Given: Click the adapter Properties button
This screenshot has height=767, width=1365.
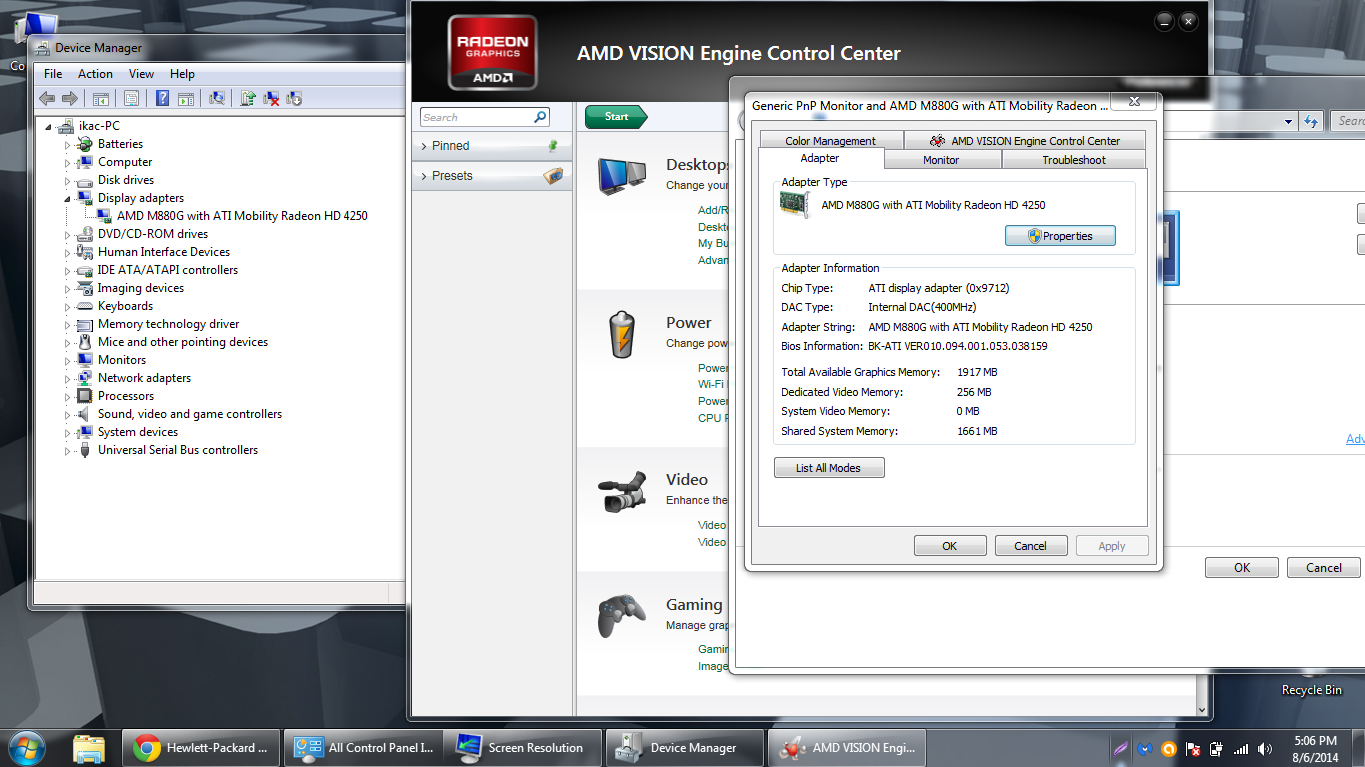Looking at the screenshot, I should 1060,236.
